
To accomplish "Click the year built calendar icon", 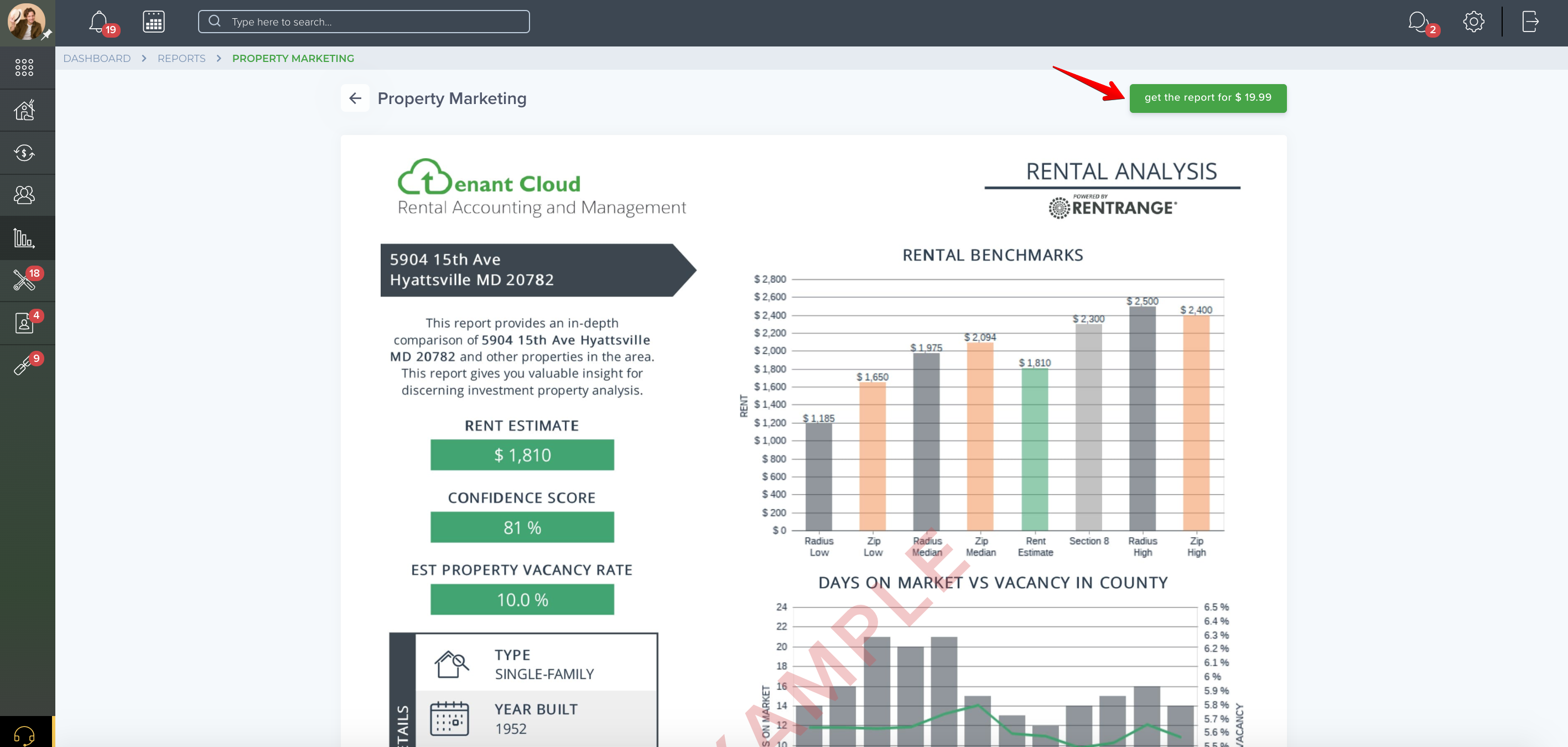I will [449, 718].
